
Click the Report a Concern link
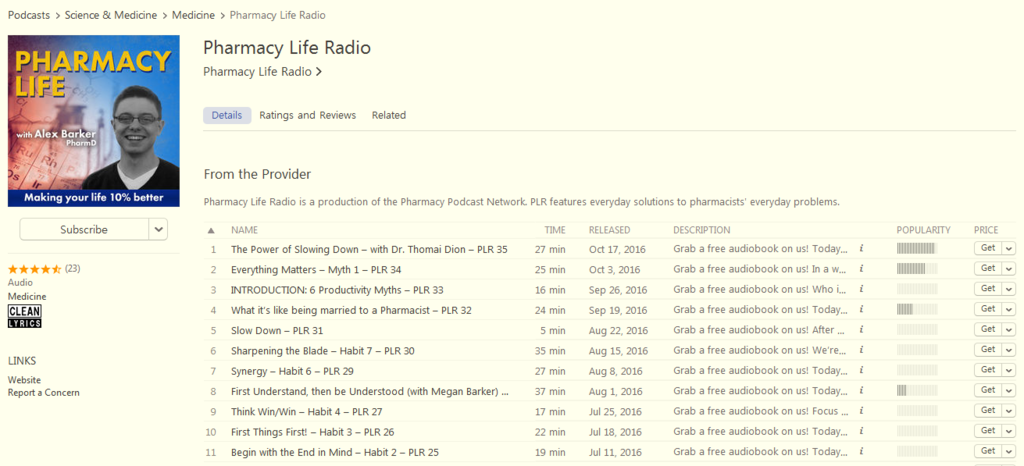43,393
